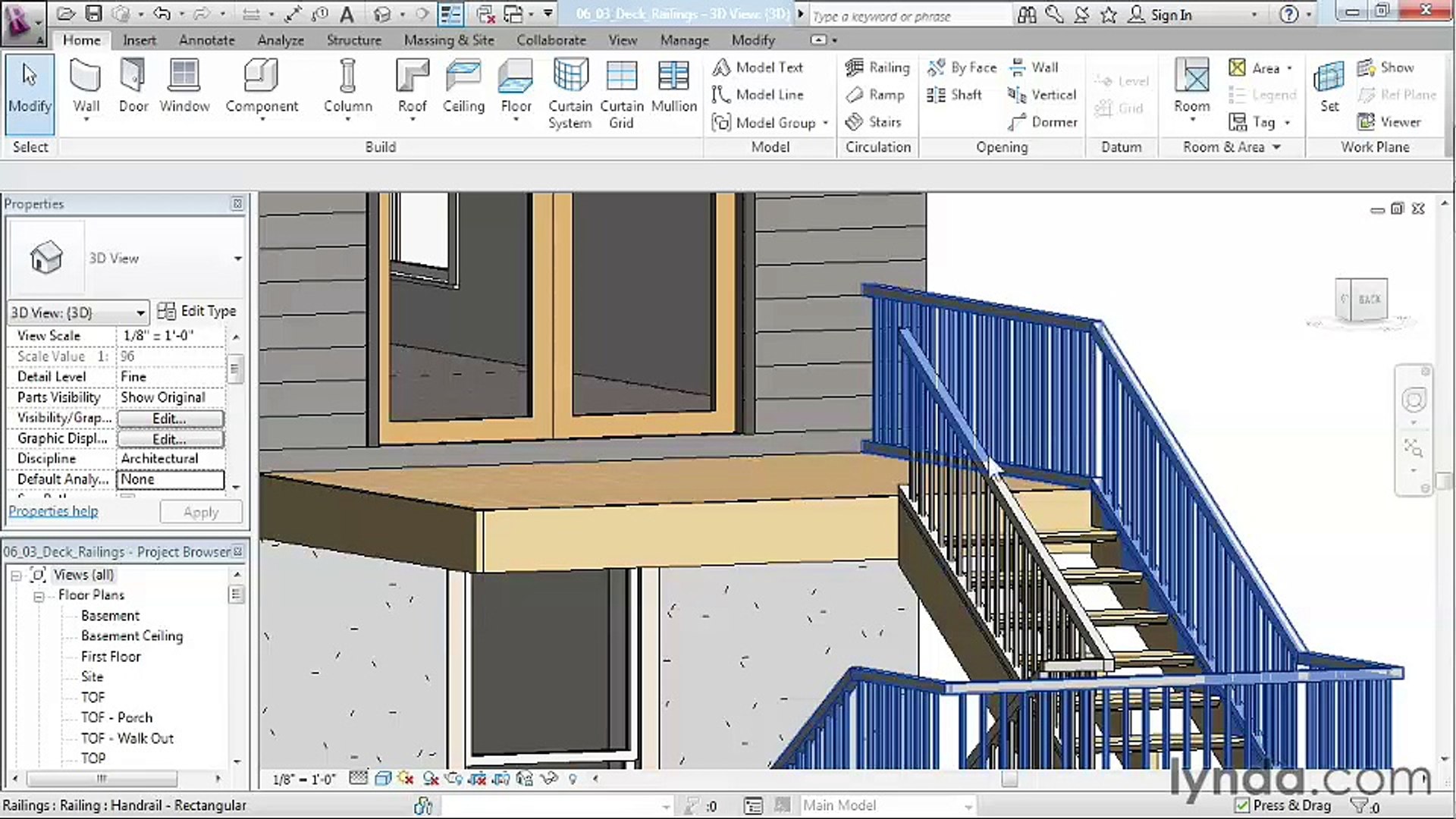Expand the Room & Area panel dropdown
The height and width of the screenshot is (819, 1456).
point(1277,147)
